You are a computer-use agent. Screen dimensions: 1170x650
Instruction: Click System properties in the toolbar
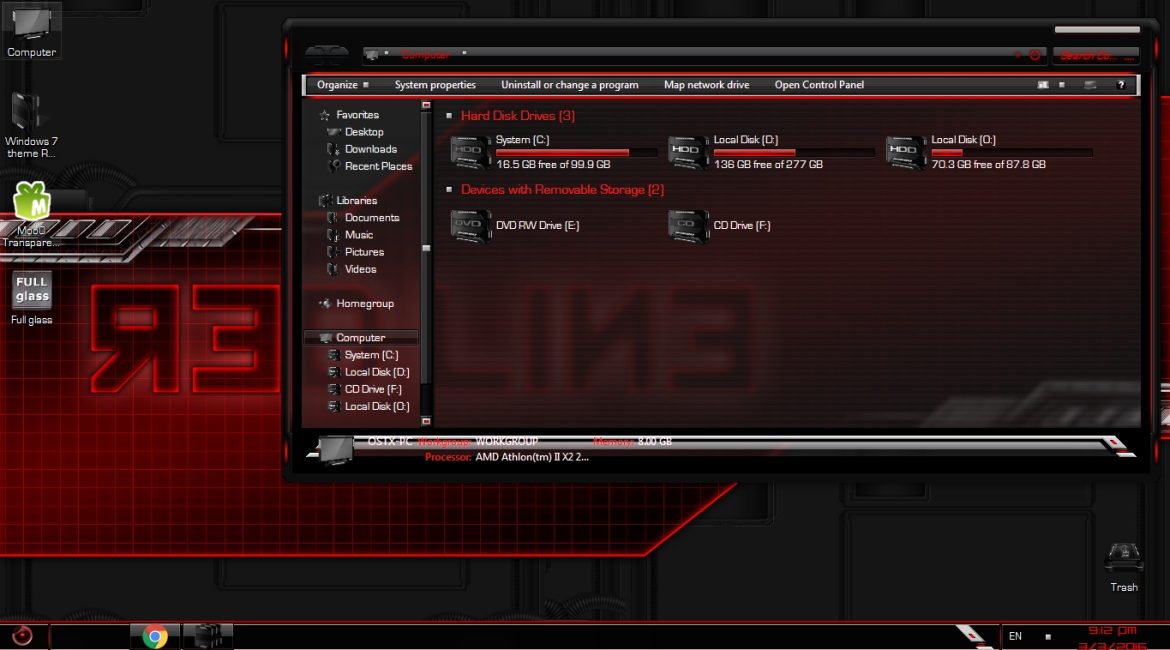pyautogui.click(x=435, y=85)
